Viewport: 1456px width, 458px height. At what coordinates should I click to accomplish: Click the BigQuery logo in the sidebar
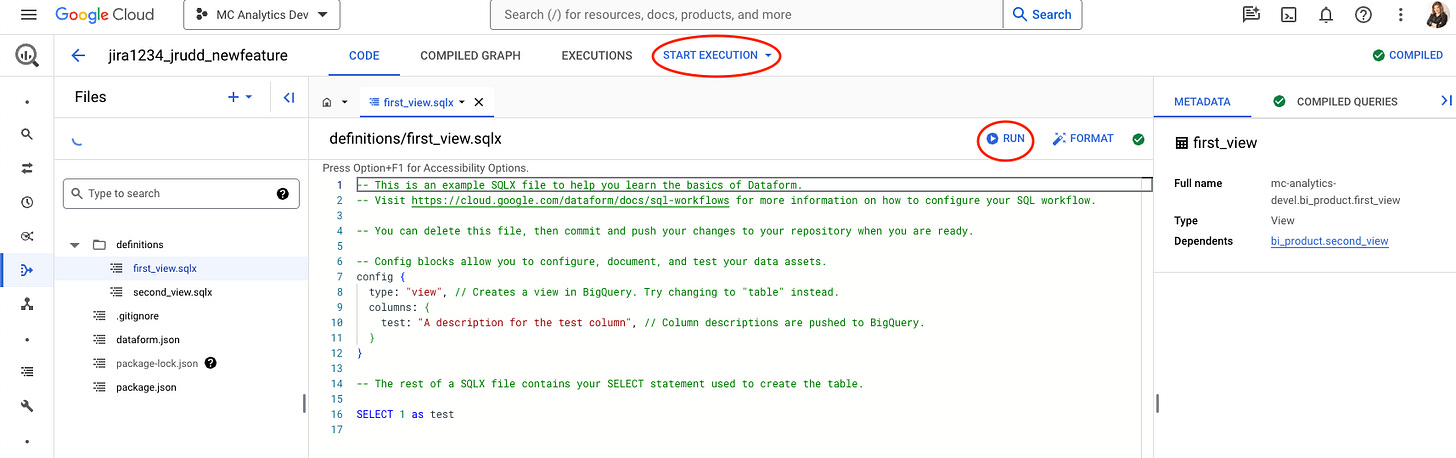point(27,56)
